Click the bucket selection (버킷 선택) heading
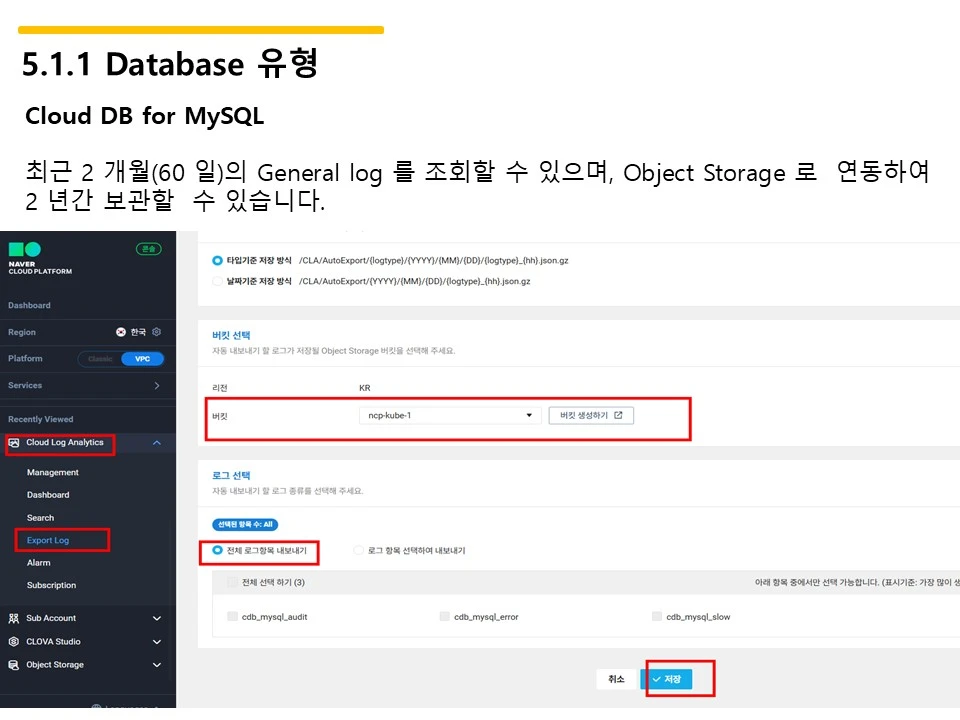Screen dimensions: 960x720 pos(231,336)
